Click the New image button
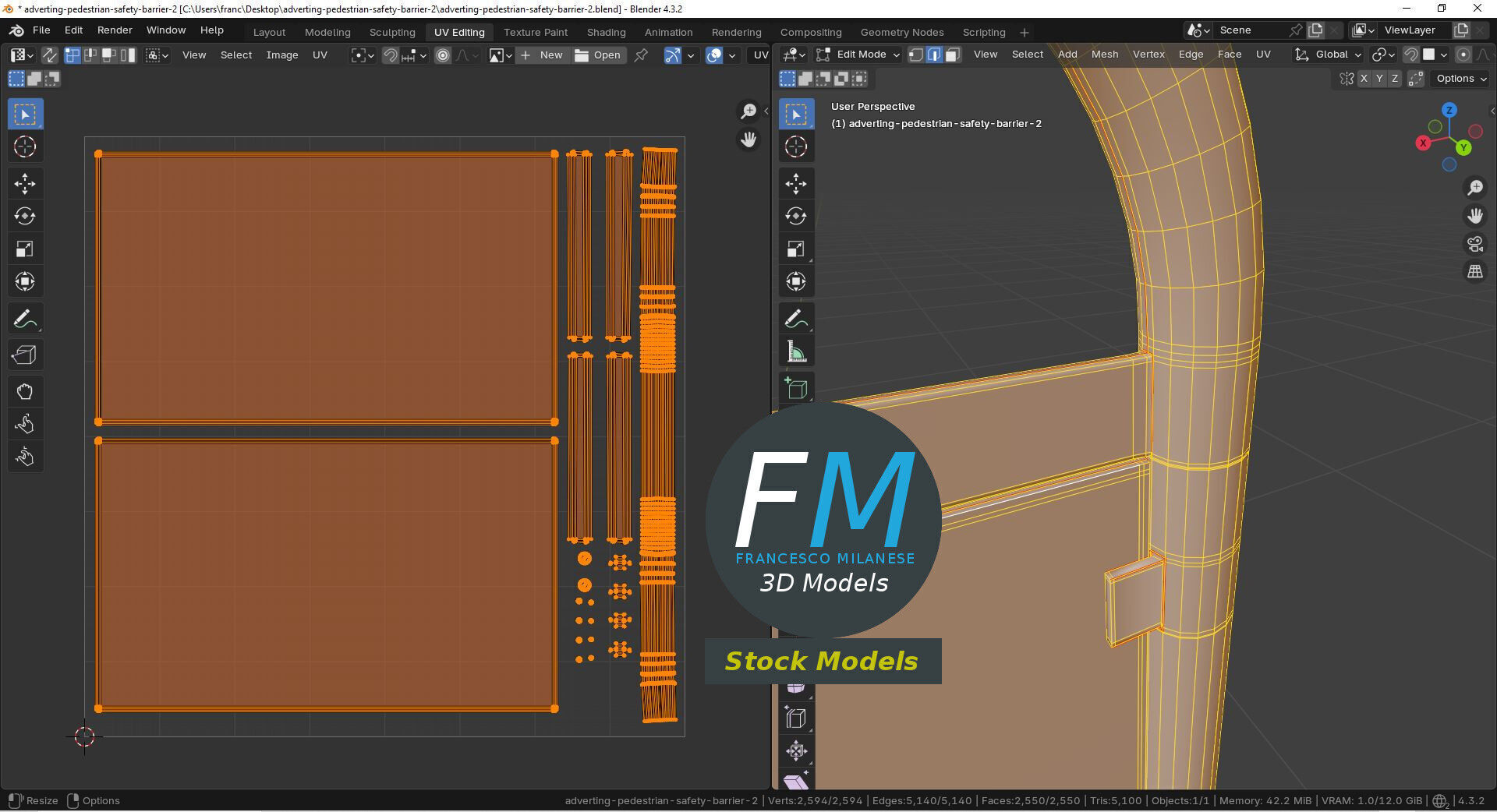 pos(543,55)
